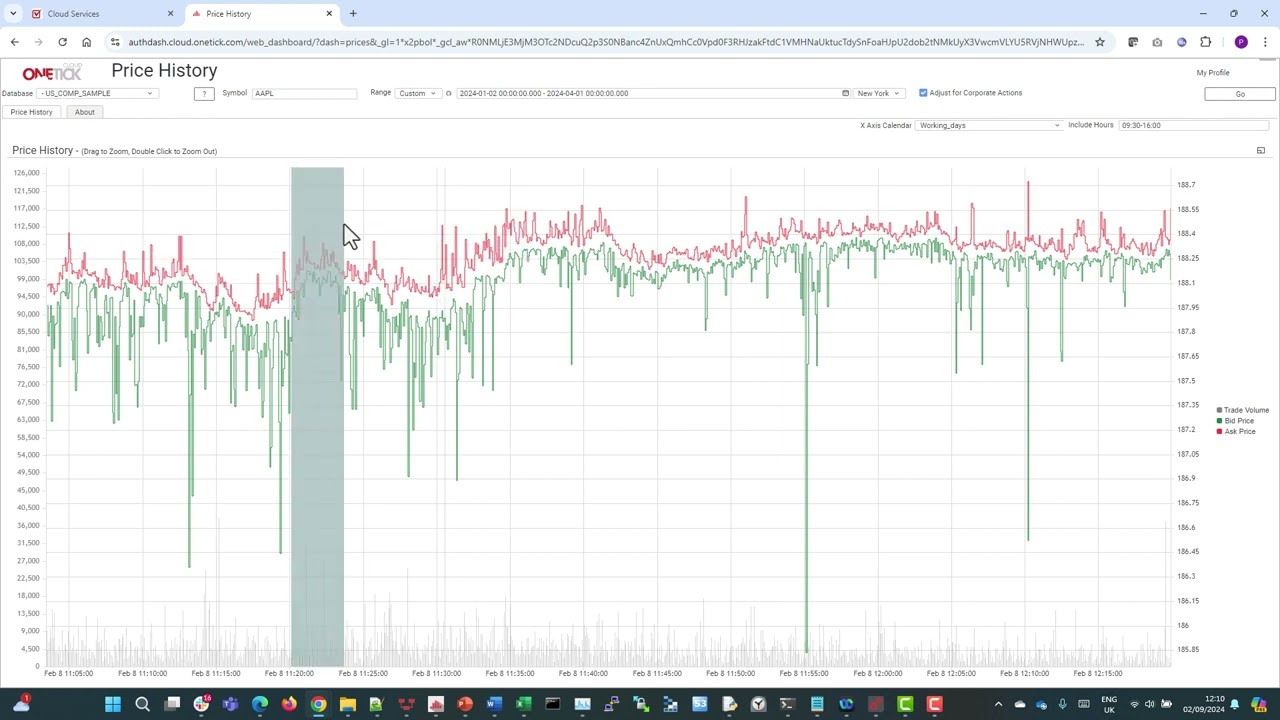Image resolution: width=1280 pixels, height=720 pixels.
Task: Switch to the About tab
Action: pyautogui.click(x=84, y=112)
